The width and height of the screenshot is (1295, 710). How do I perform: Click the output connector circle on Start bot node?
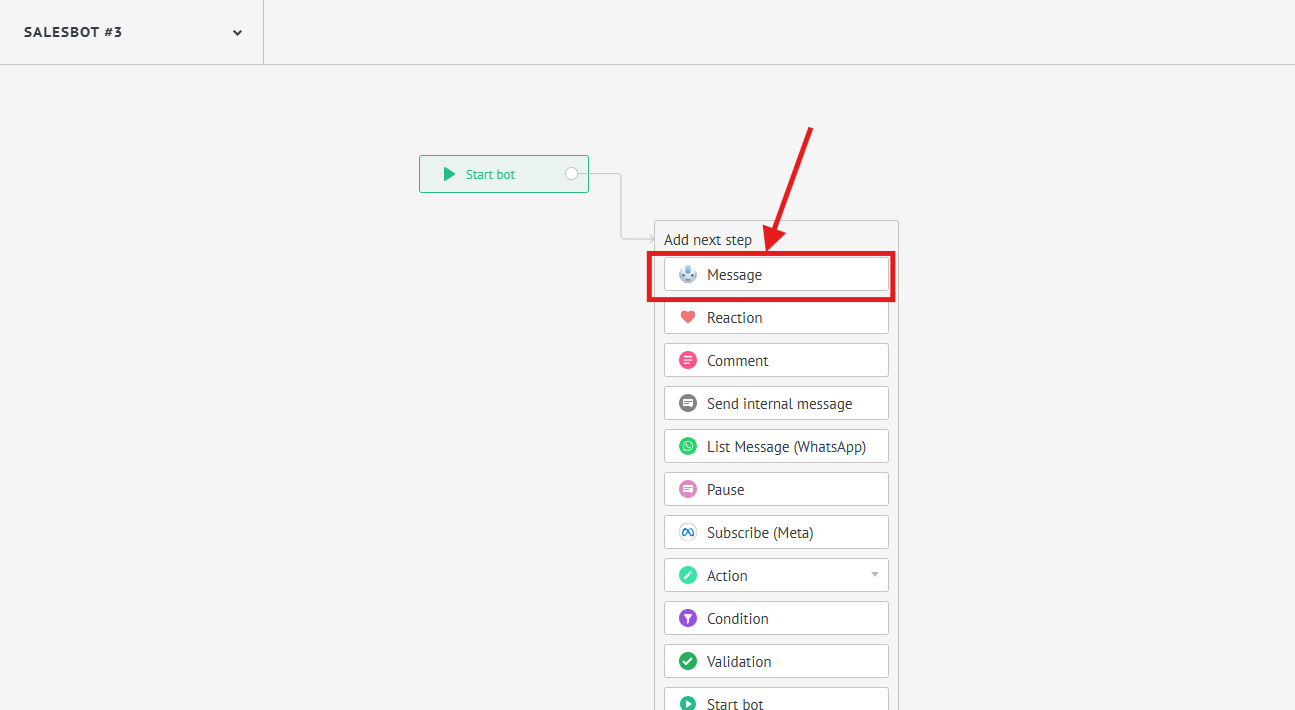click(x=571, y=174)
